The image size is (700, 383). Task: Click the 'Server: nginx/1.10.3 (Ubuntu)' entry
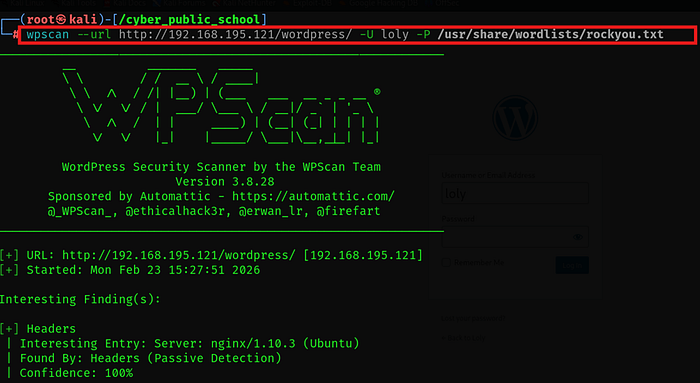pyautogui.click(x=257, y=343)
